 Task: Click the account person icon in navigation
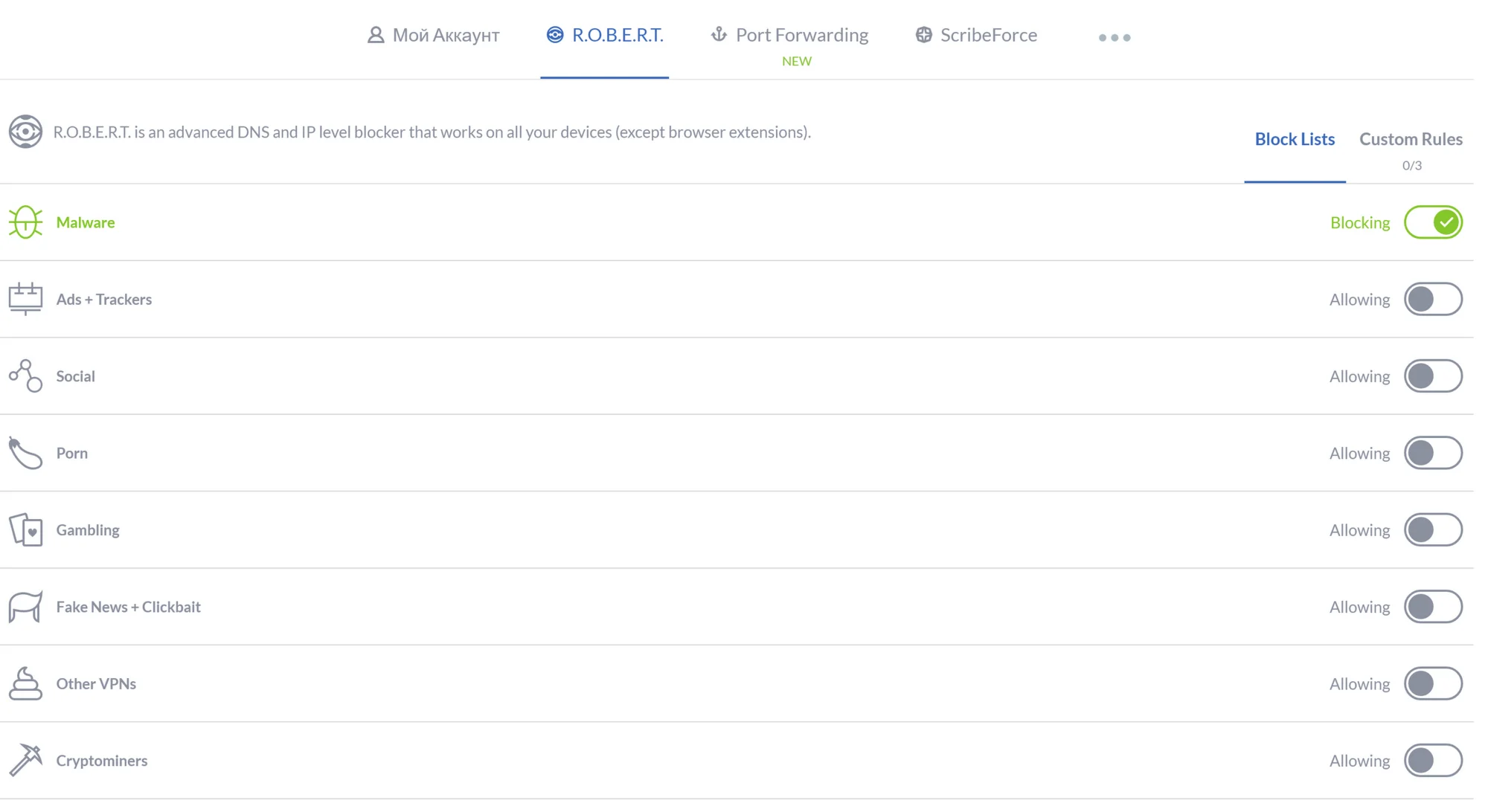(376, 35)
